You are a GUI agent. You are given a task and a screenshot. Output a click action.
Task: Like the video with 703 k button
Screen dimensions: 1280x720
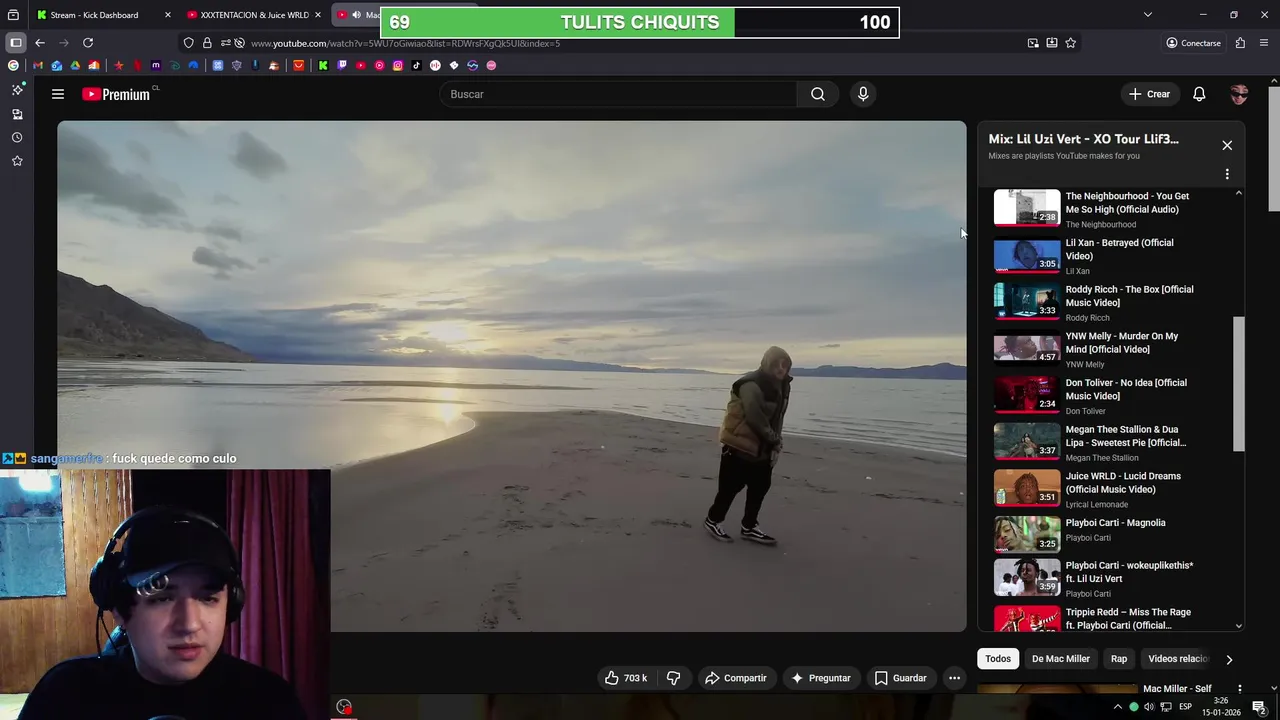pos(626,678)
